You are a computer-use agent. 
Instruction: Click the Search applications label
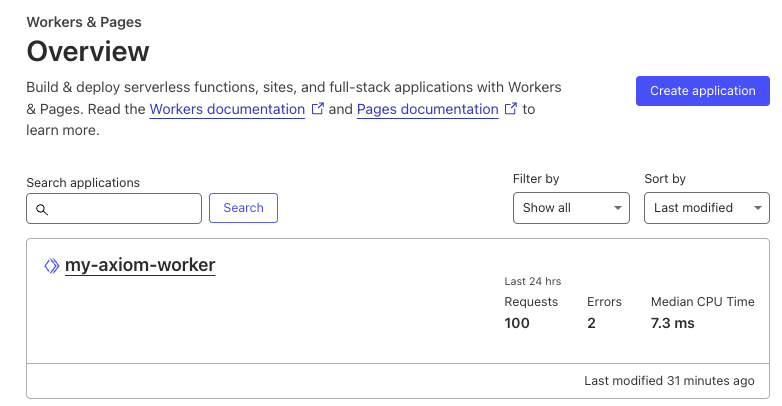coord(83,183)
